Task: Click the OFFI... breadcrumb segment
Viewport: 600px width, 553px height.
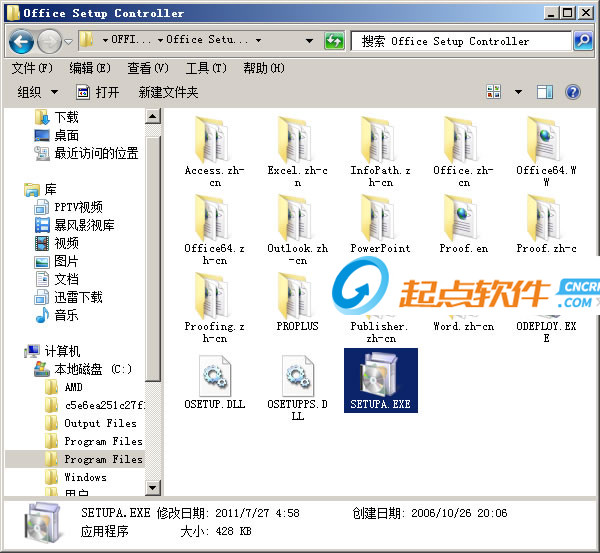Action: [131, 39]
